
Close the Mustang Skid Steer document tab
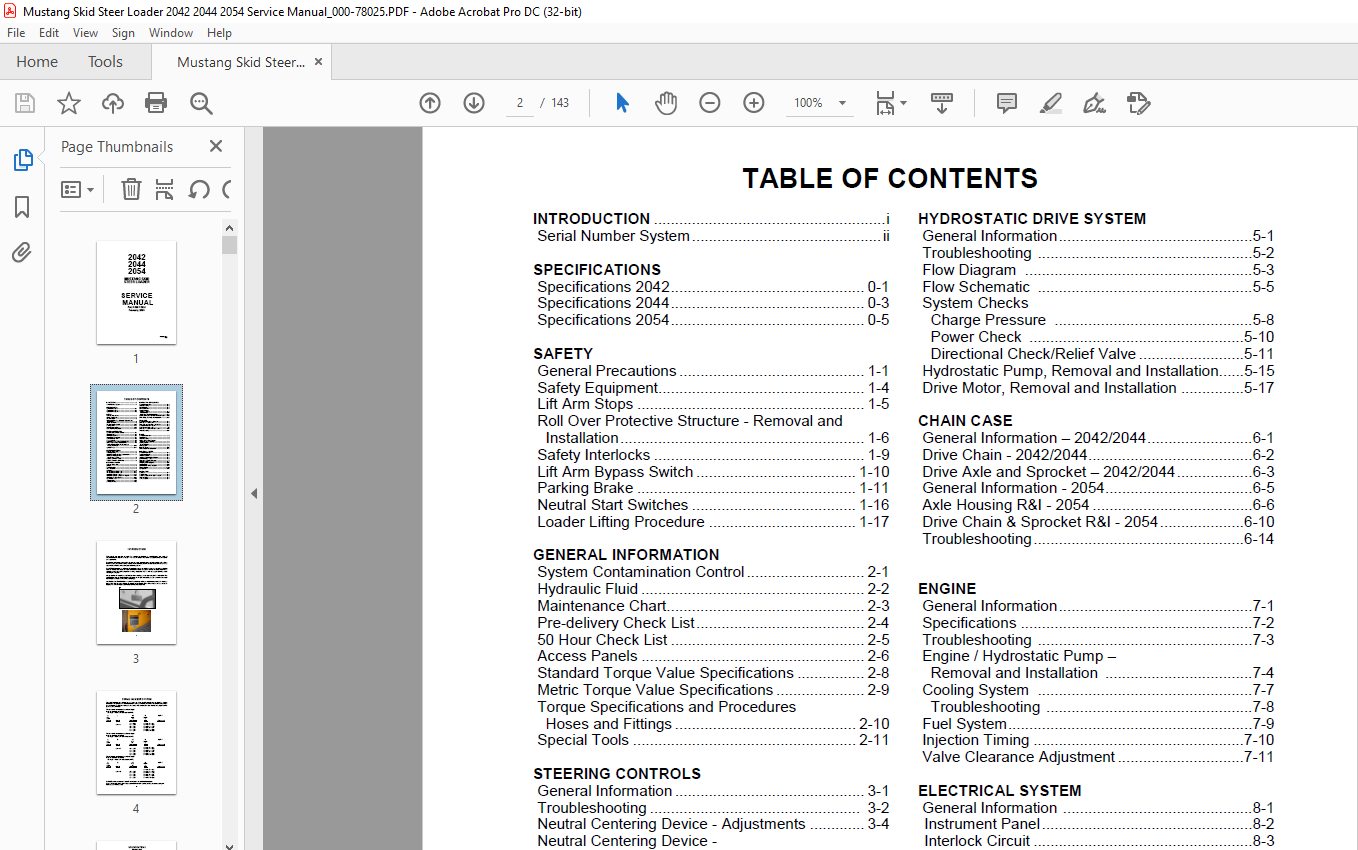click(318, 62)
